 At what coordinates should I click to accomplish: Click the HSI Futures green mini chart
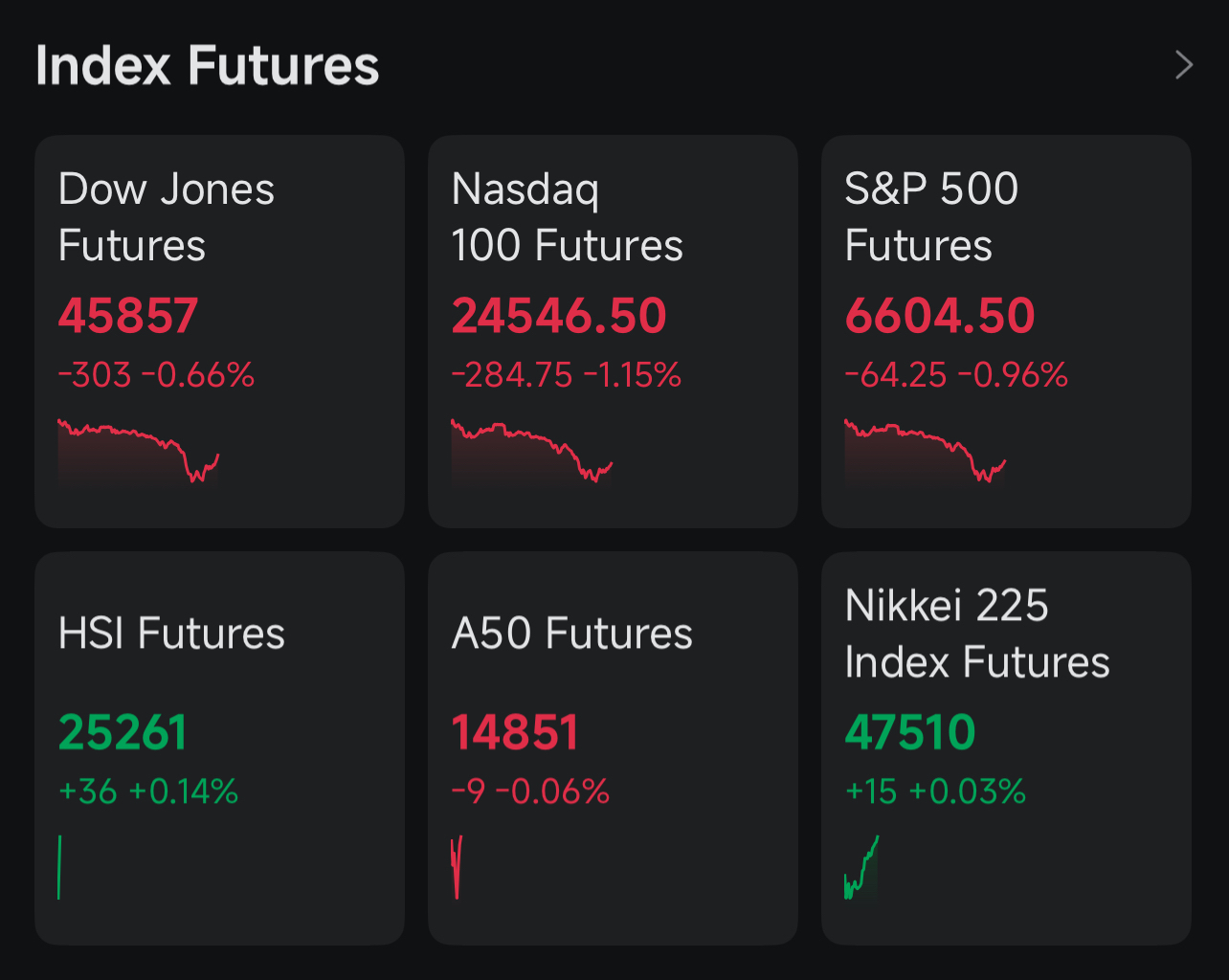point(59,867)
